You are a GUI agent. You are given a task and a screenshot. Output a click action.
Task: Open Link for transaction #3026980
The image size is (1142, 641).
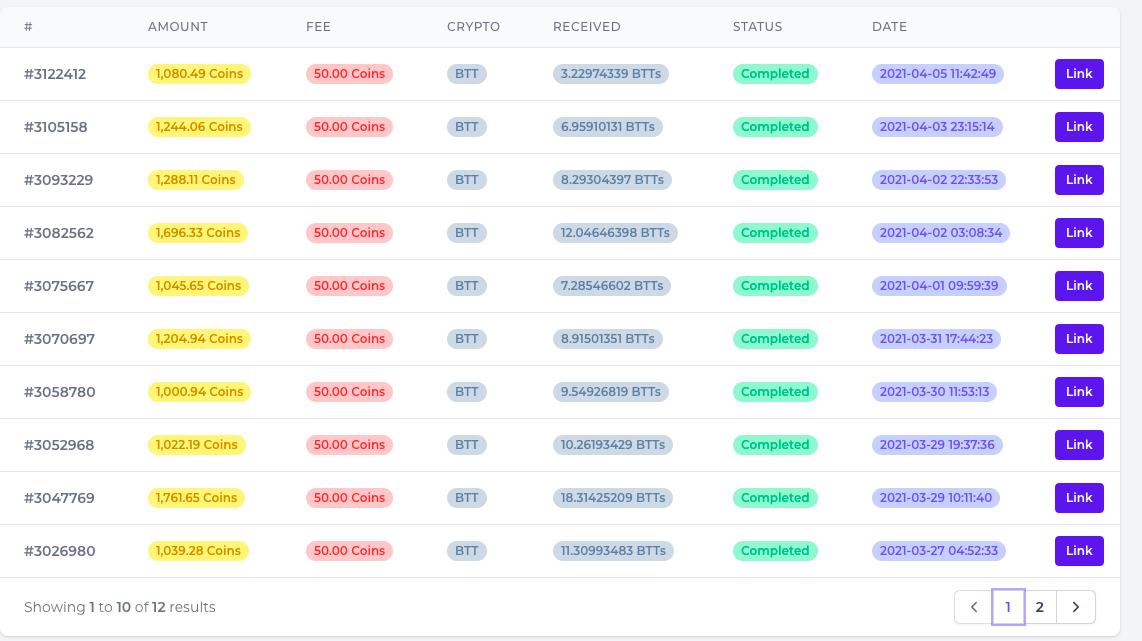coord(1079,551)
